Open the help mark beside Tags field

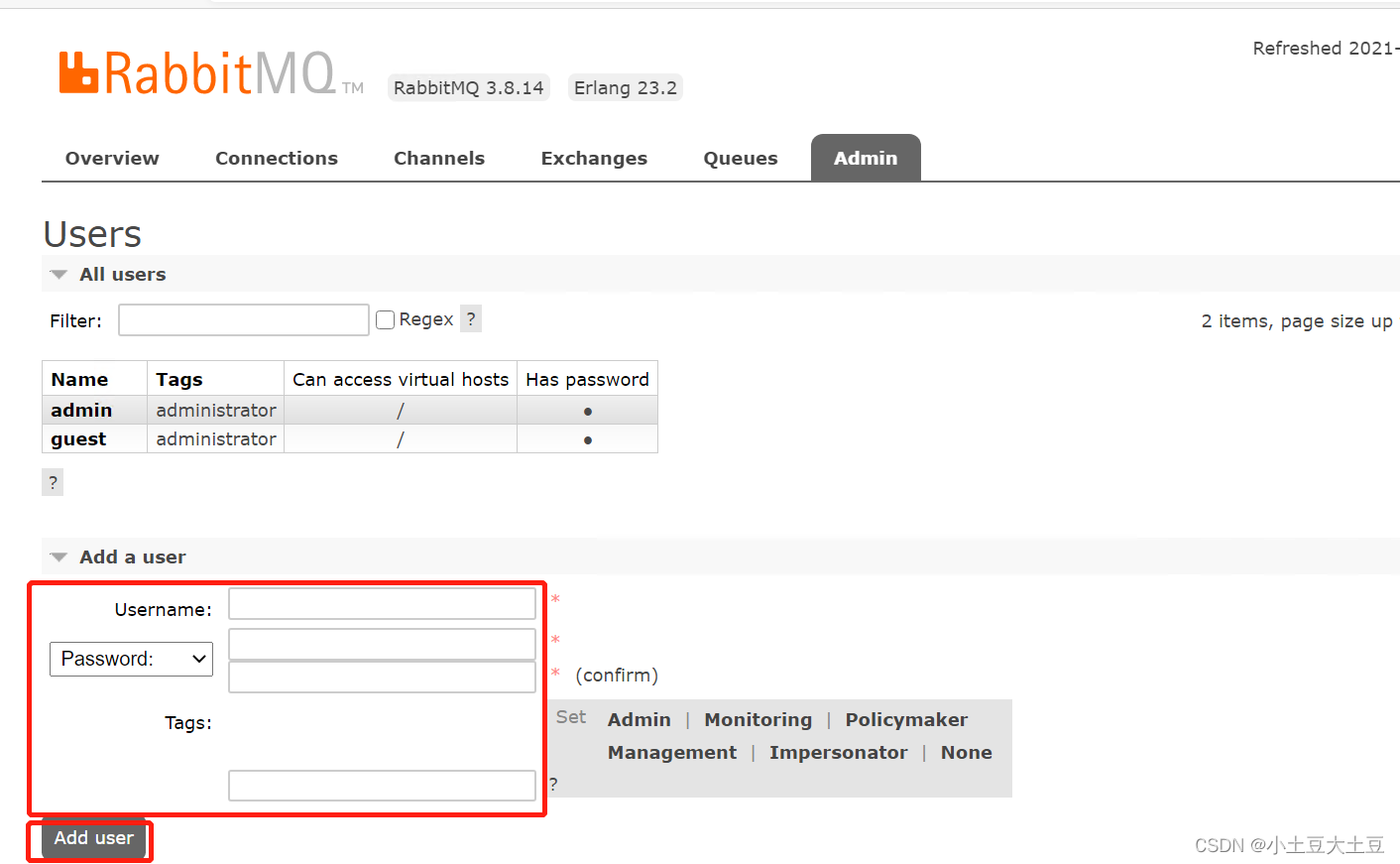(553, 785)
